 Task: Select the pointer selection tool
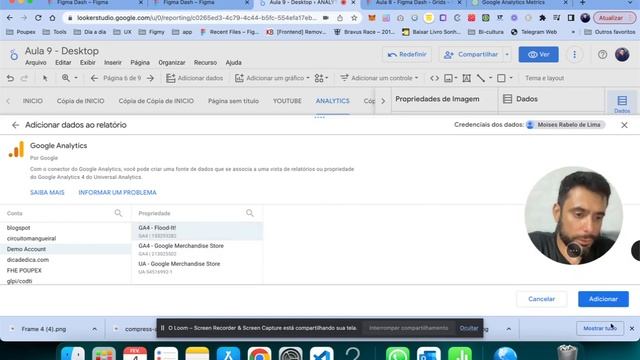pos(45,78)
